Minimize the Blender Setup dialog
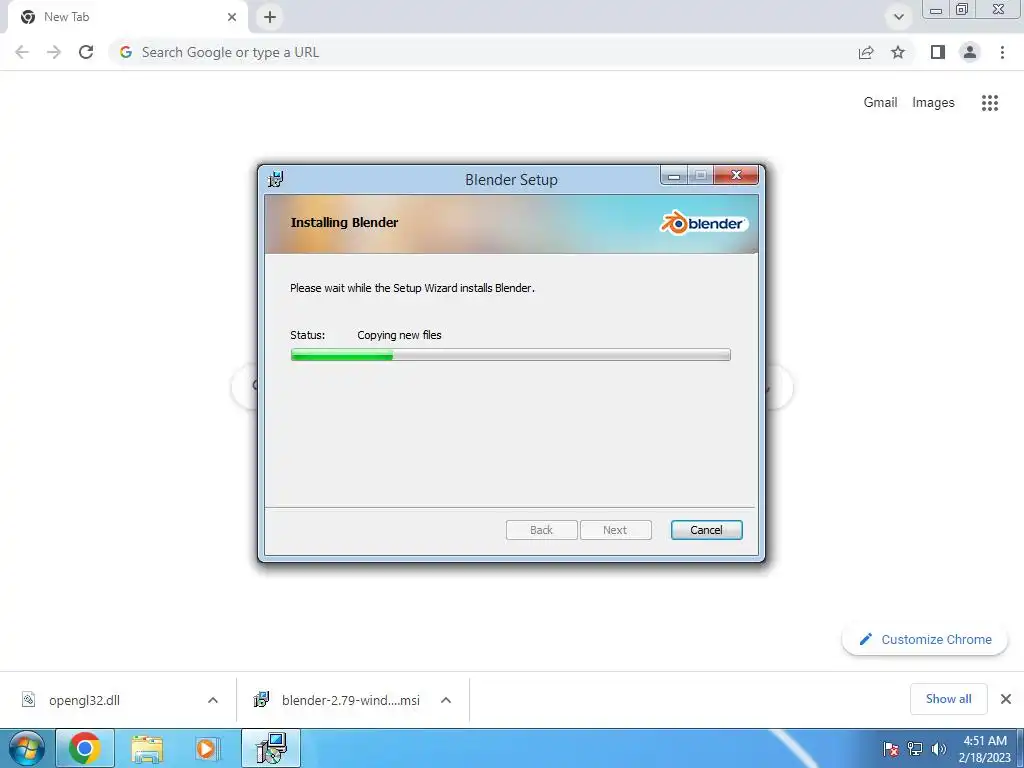The width and height of the screenshot is (1024, 768). pos(674,175)
